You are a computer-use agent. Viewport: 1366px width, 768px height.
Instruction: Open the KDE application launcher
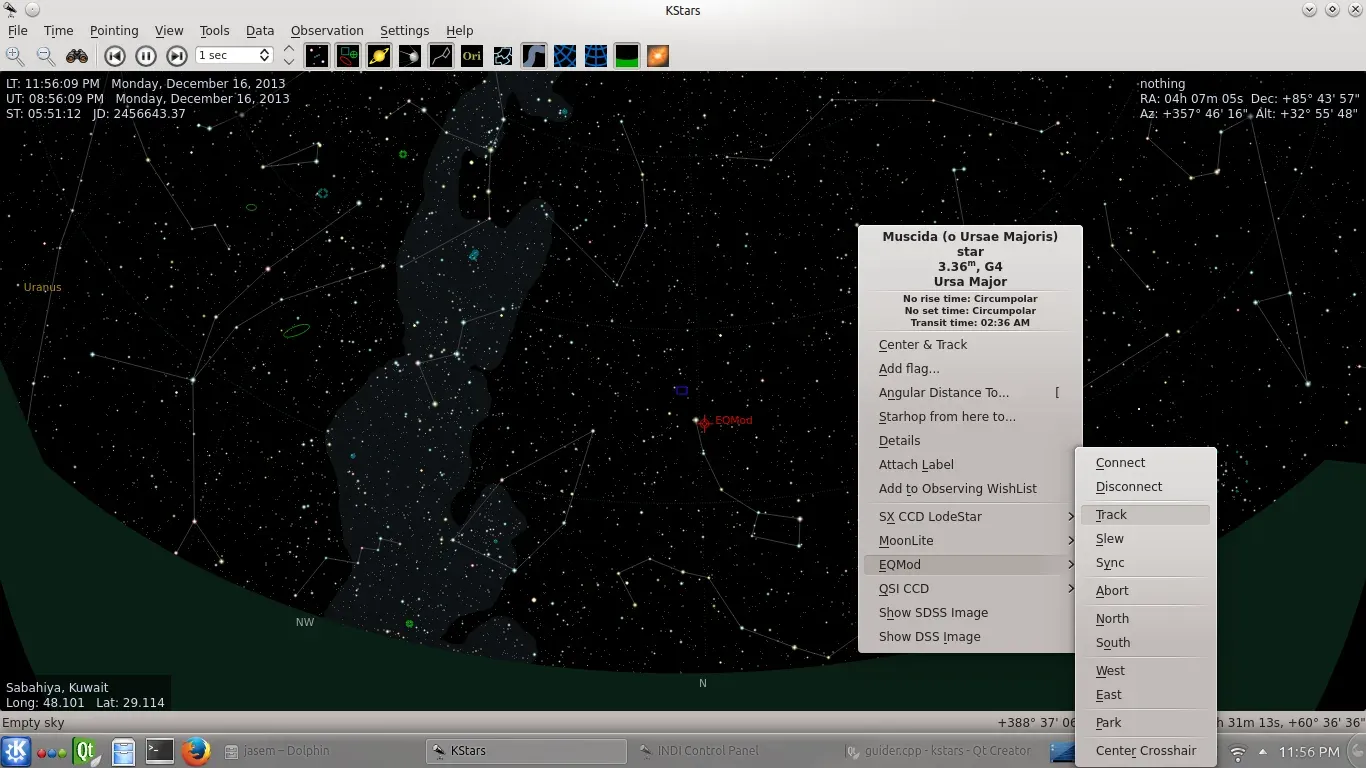(x=16, y=751)
